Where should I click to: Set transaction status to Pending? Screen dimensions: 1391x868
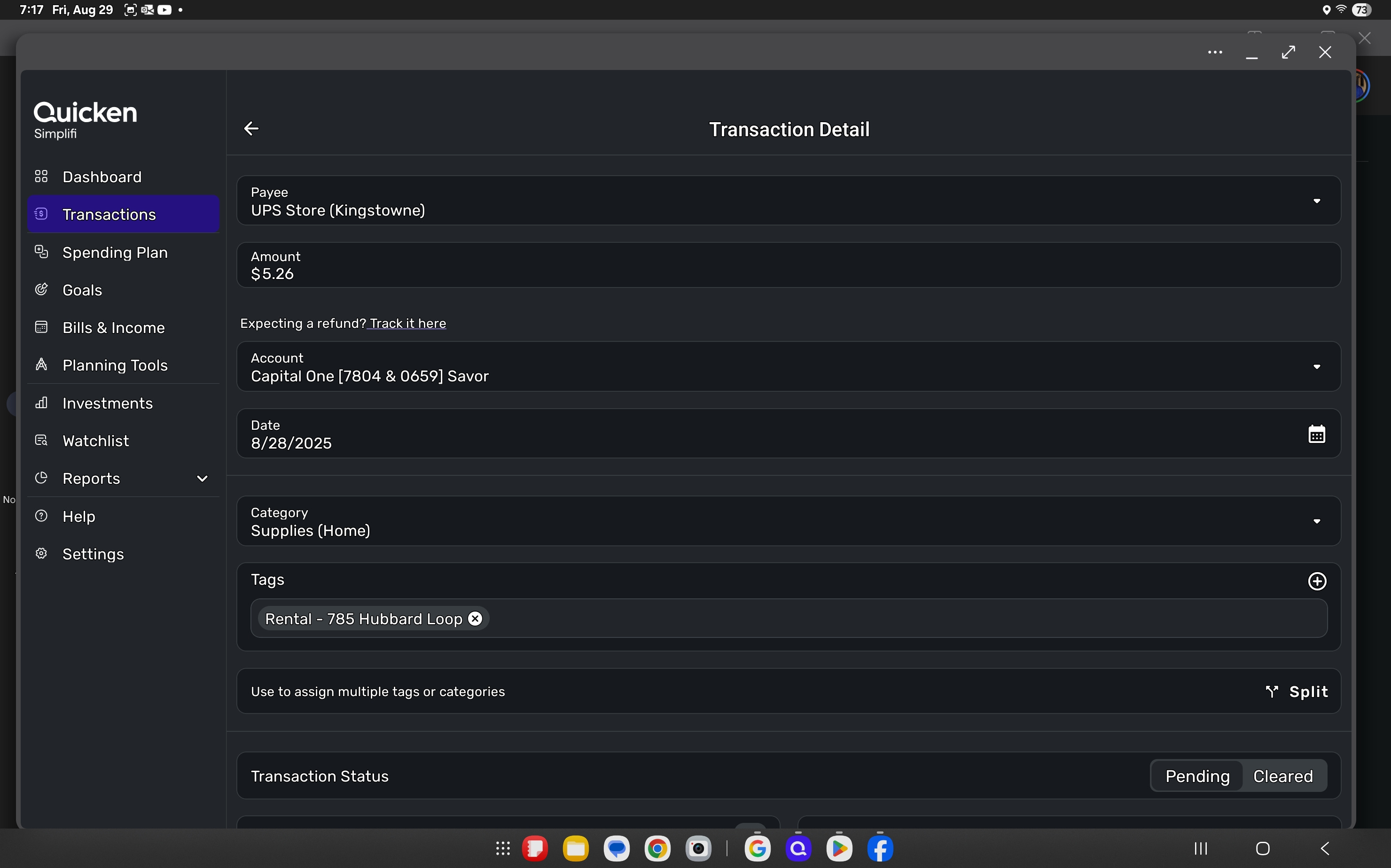click(x=1197, y=776)
